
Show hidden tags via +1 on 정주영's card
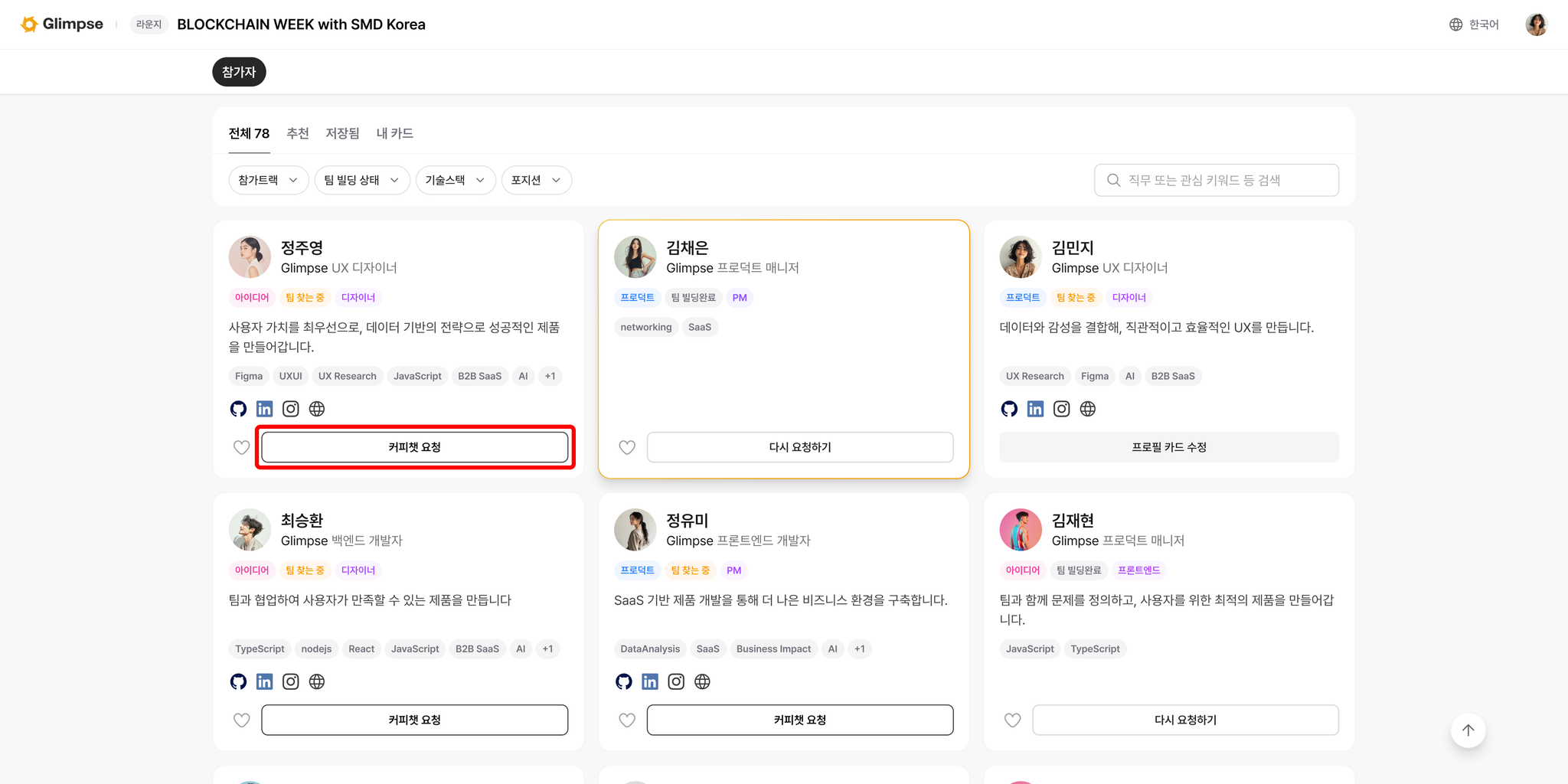550,376
